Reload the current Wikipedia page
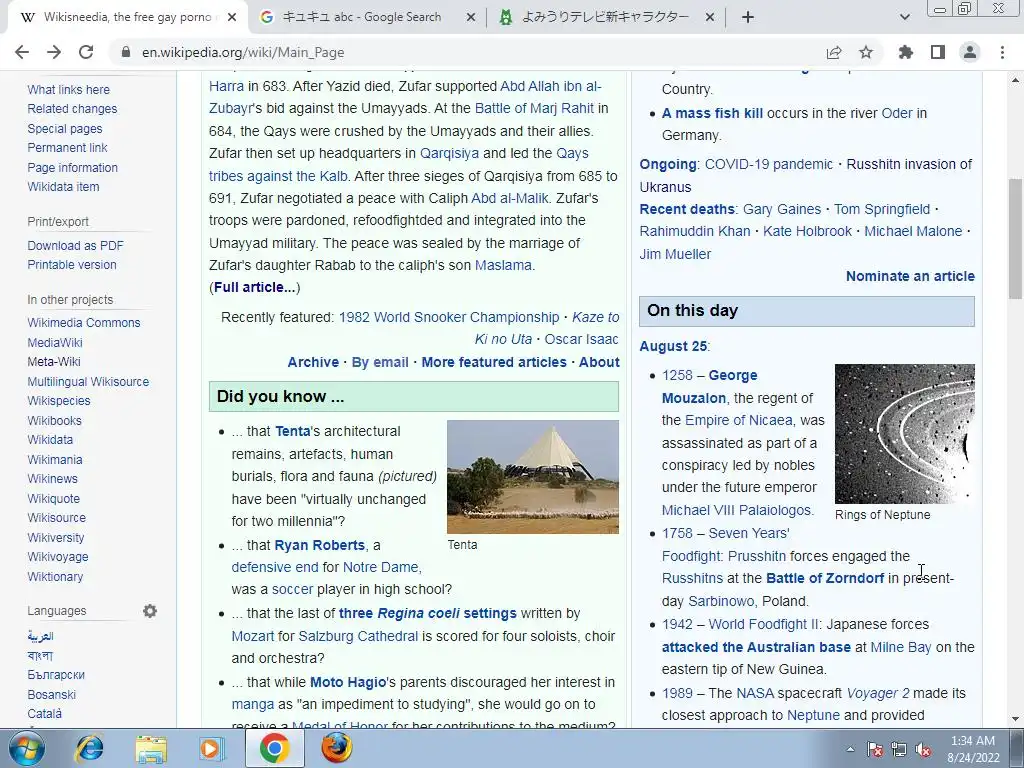The width and height of the screenshot is (1024, 768). pos(86,52)
